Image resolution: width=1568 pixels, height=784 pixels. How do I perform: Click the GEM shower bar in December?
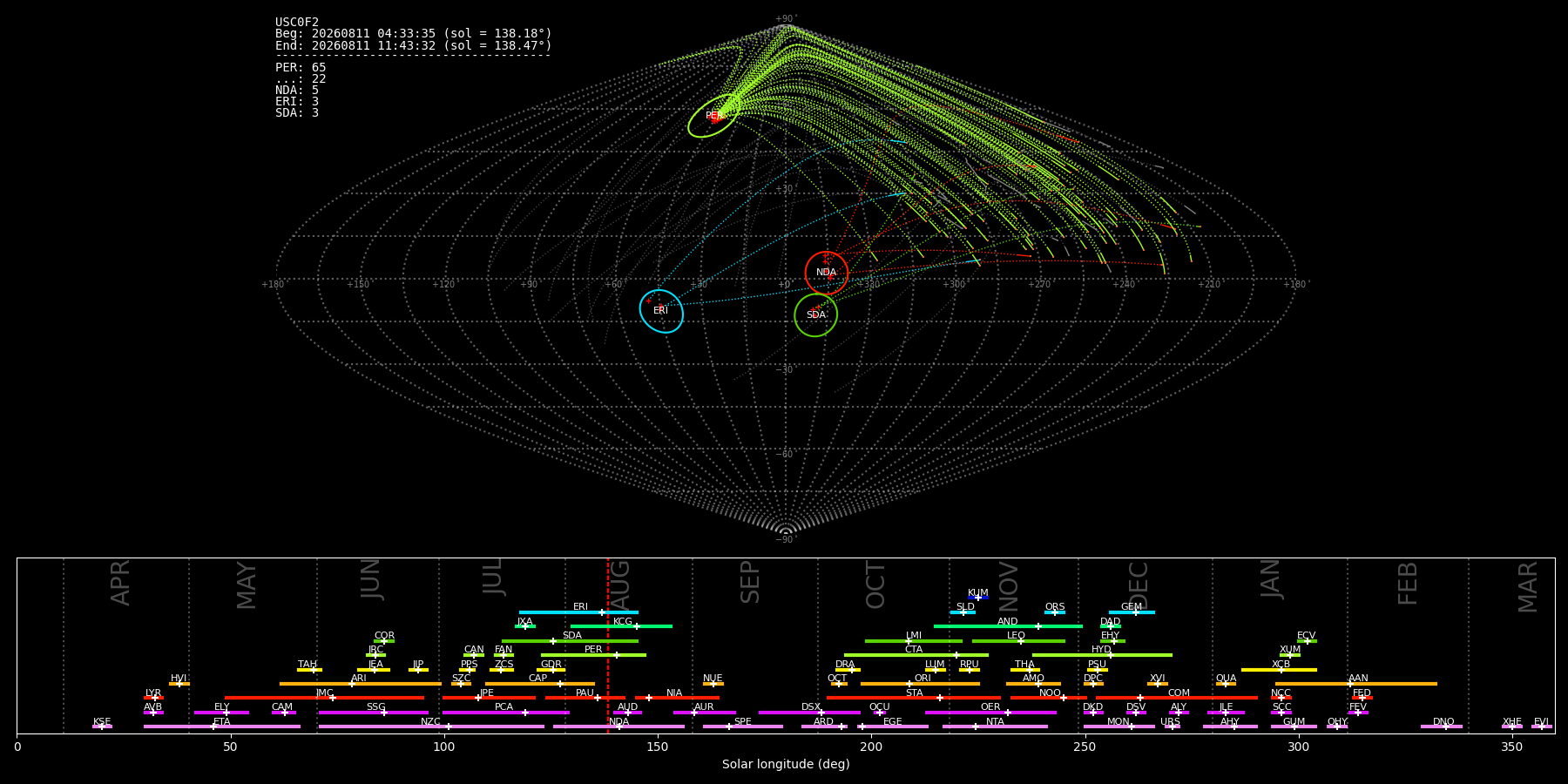pyautogui.click(x=1132, y=612)
